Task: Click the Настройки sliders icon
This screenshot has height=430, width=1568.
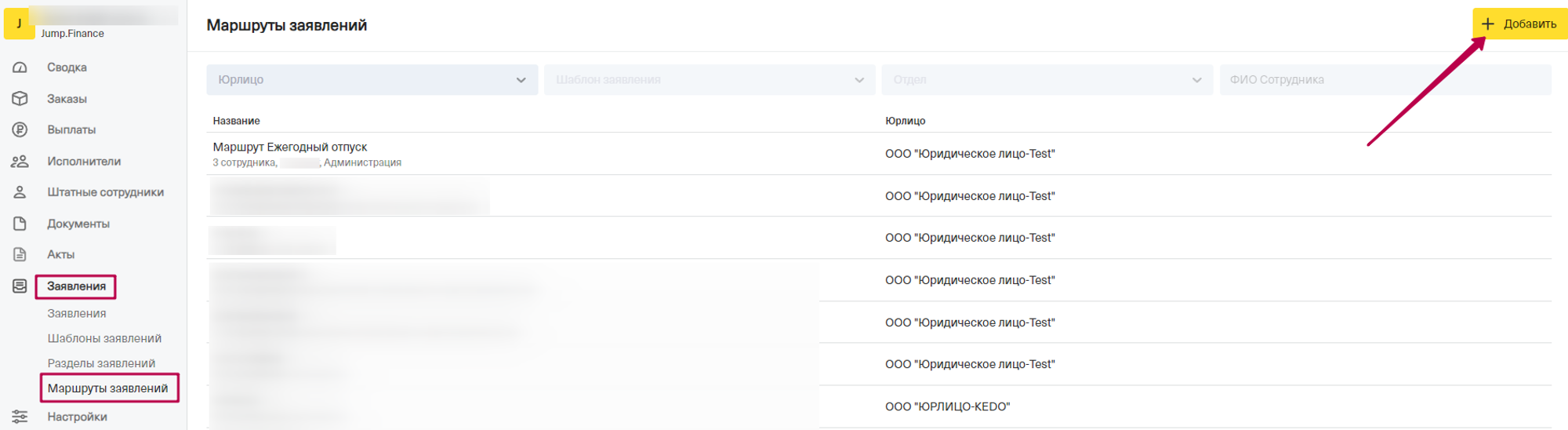Action: click(x=20, y=417)
